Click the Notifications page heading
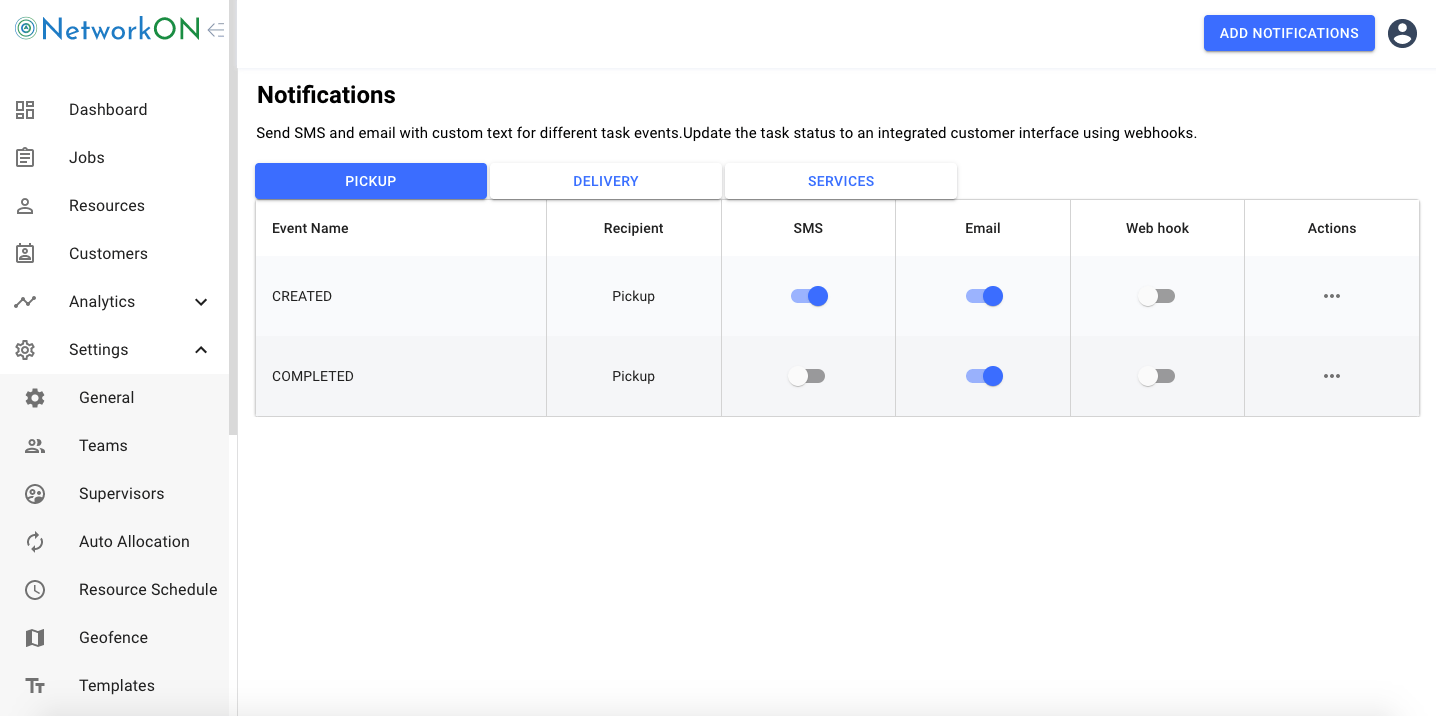1436x716 pixels. [x=327, y=95]
